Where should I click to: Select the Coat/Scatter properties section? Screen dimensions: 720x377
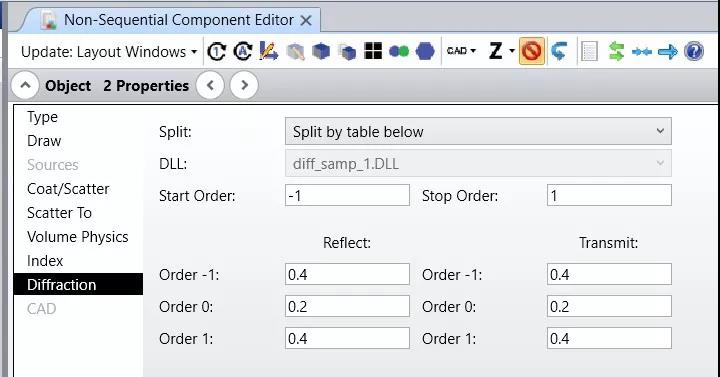[68, 189]
